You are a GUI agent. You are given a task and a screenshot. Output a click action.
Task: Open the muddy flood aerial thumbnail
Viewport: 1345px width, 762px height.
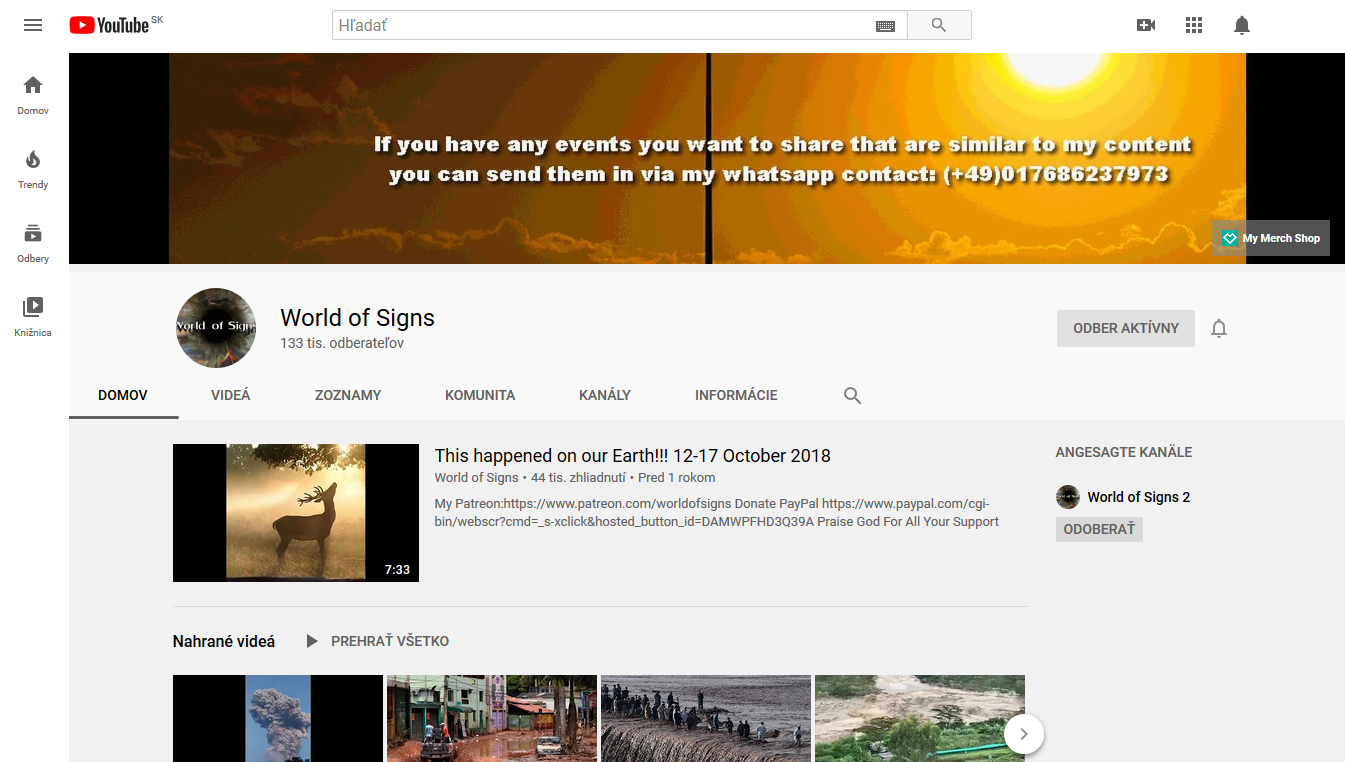coord(920,718)
